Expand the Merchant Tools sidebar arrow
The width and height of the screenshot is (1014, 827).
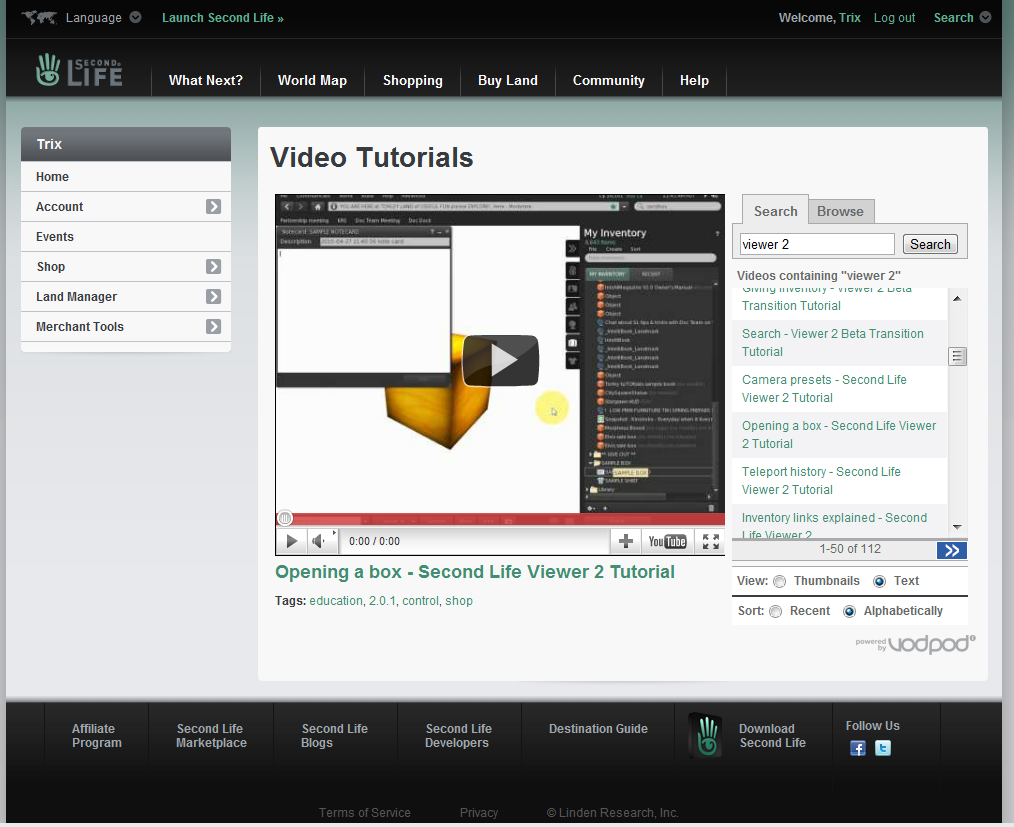213,327
